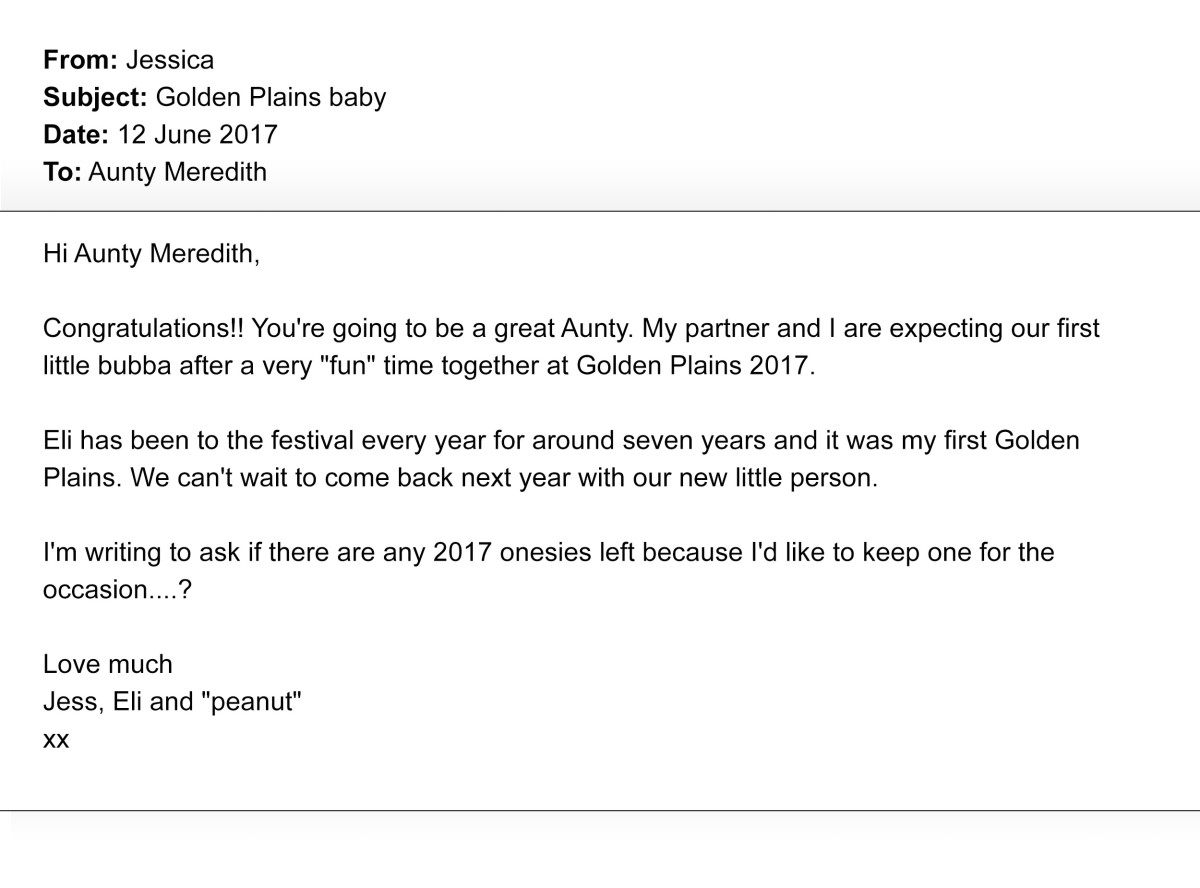This screenshot has width=1200, height=888.
Task: Click the name Eli starting the second paragraph
Action: point(58,440)
